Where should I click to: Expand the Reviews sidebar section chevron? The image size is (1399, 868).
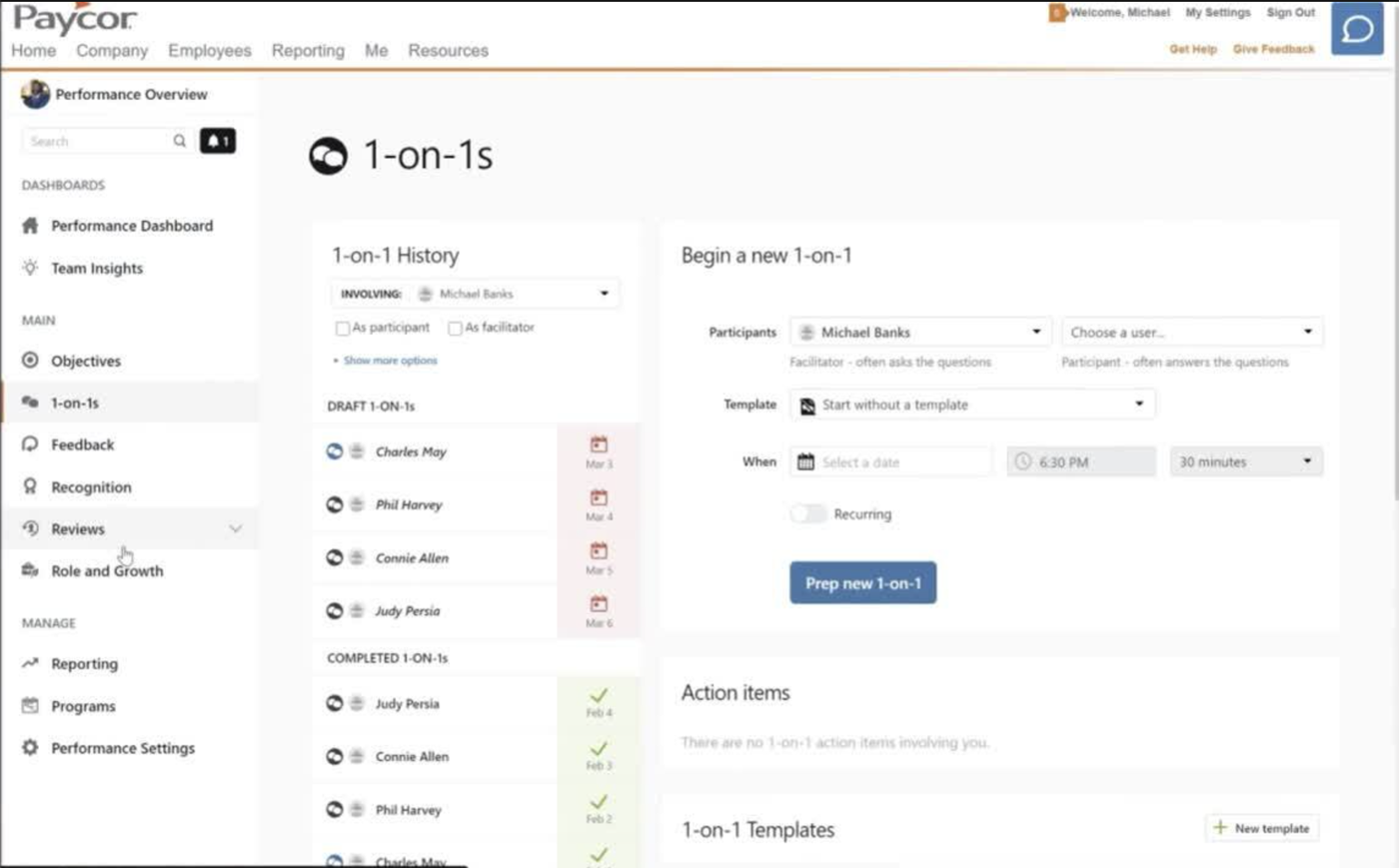[235, 528]
